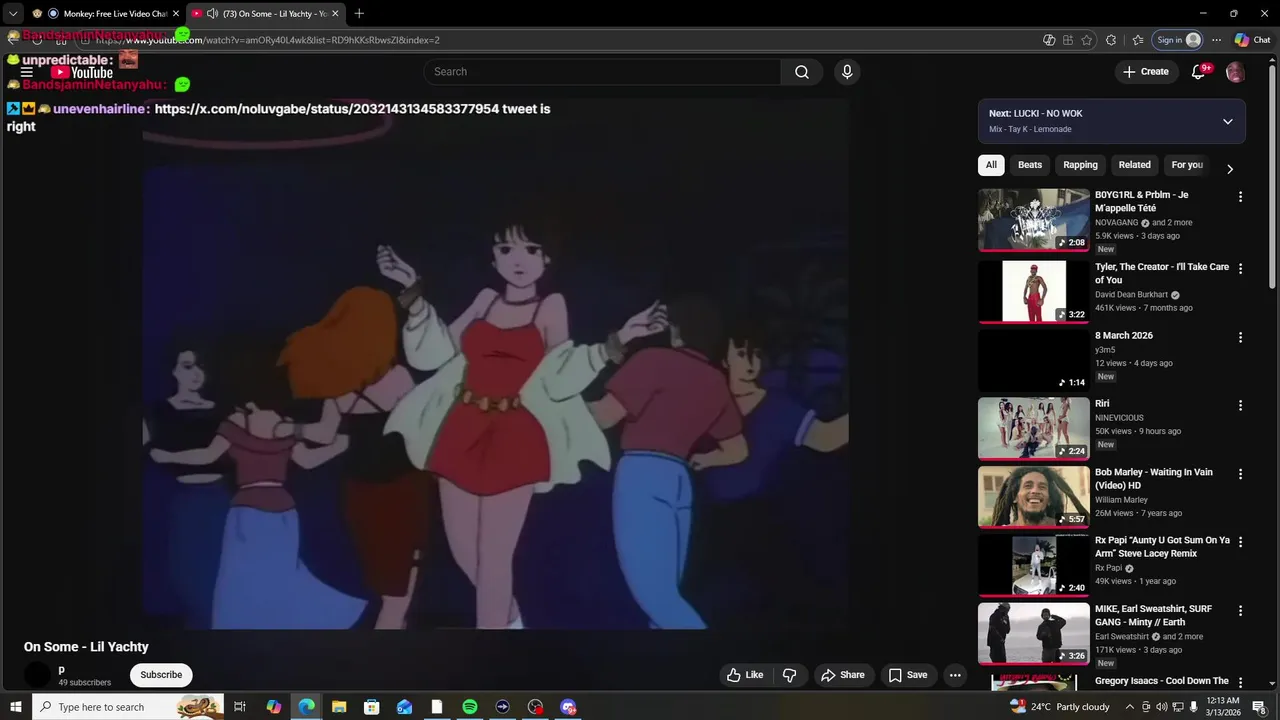Open 'Rx Papi "Aunty U Got Sum On Ya Arm"' title
Viewport: 1280px width, 720px height.
point(1162,547)
